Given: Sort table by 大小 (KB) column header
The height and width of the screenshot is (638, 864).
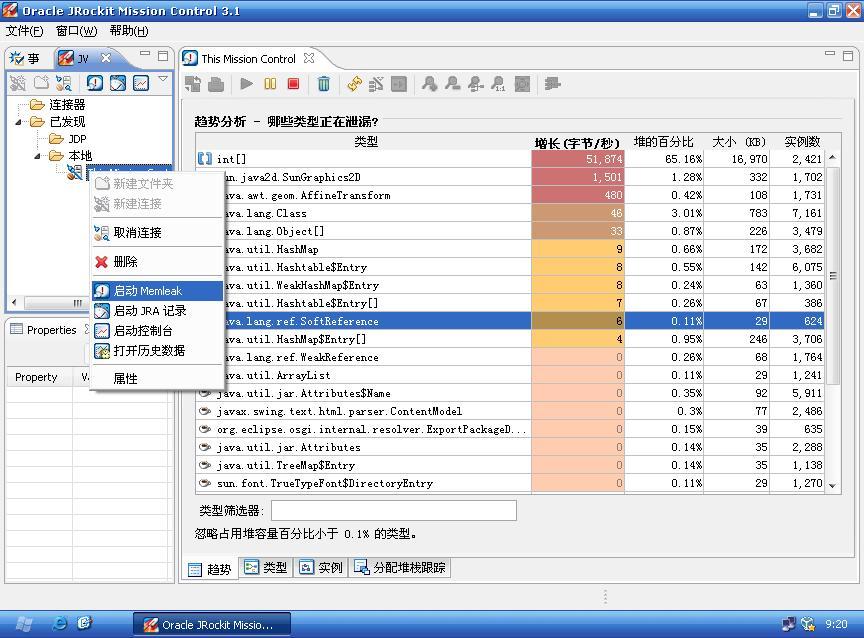Looking at the screenshot, I should pos(737,142).
